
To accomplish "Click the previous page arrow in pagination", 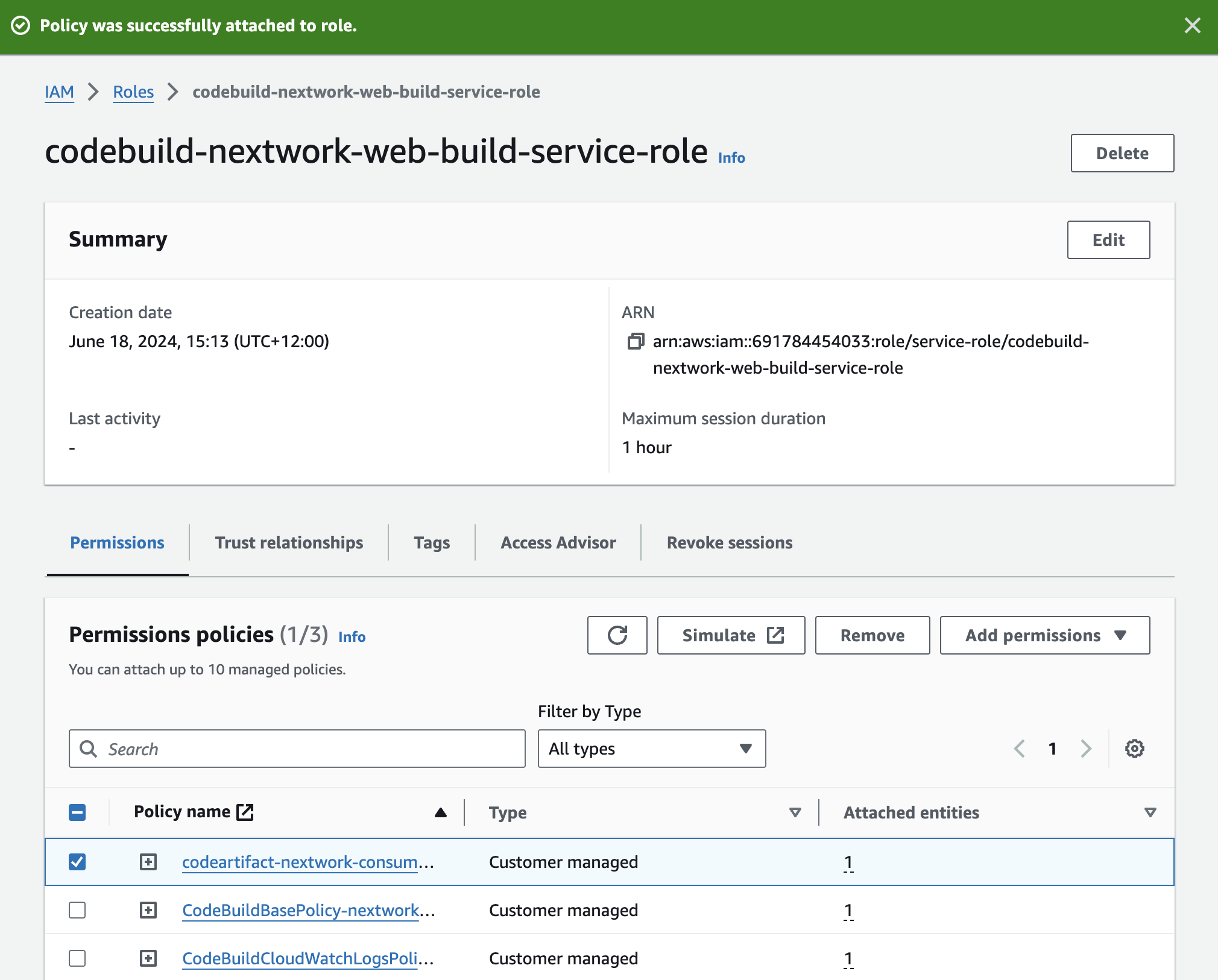I will (x=1020, y=749).
